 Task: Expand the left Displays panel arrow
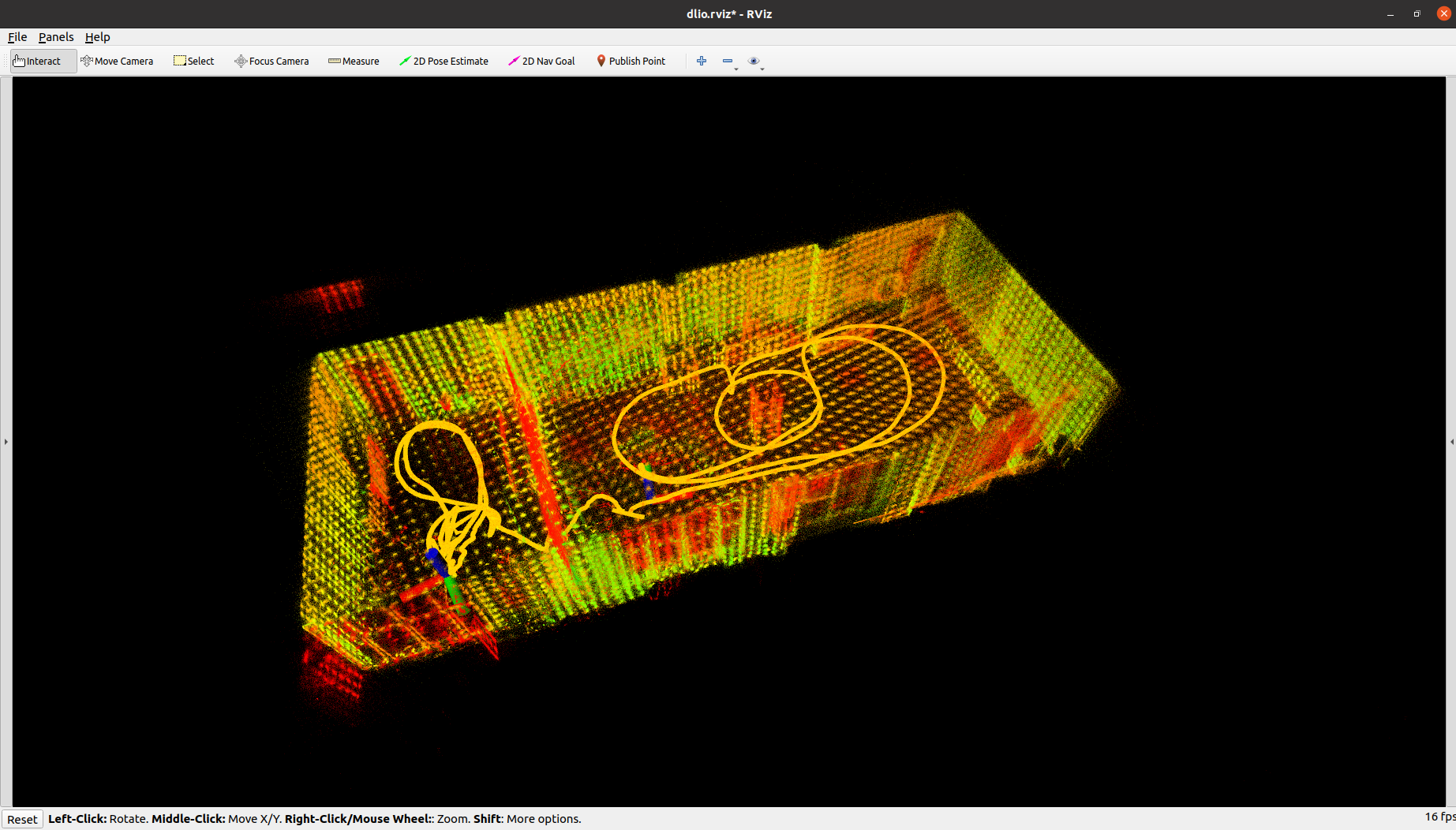pos(6,442)
